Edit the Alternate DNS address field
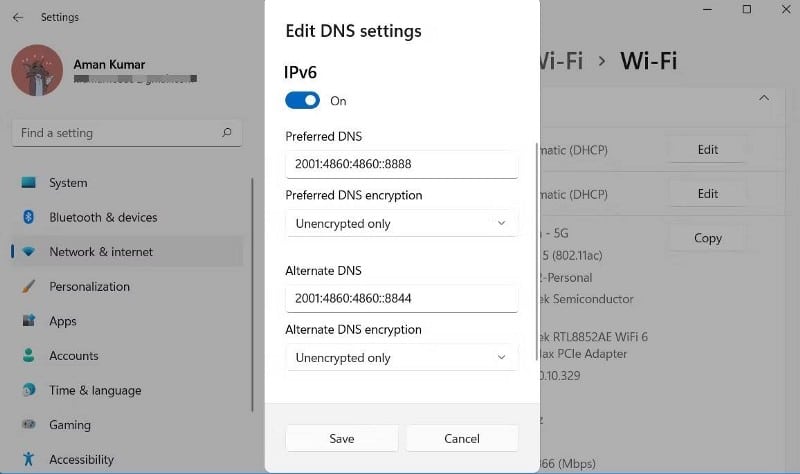This screenshot has height=474, width=800. [402, 298]
